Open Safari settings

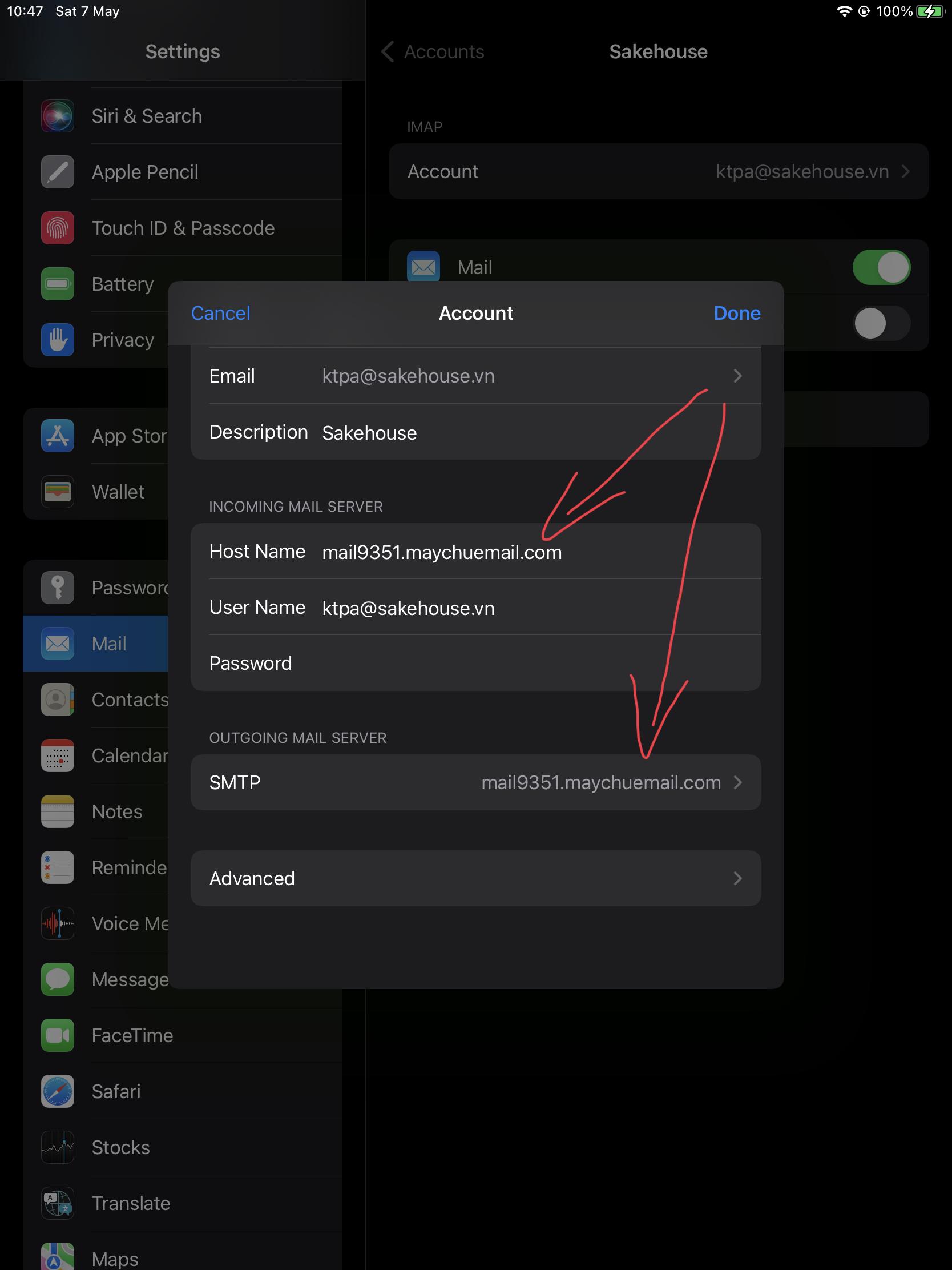(x=183, y=1091)
